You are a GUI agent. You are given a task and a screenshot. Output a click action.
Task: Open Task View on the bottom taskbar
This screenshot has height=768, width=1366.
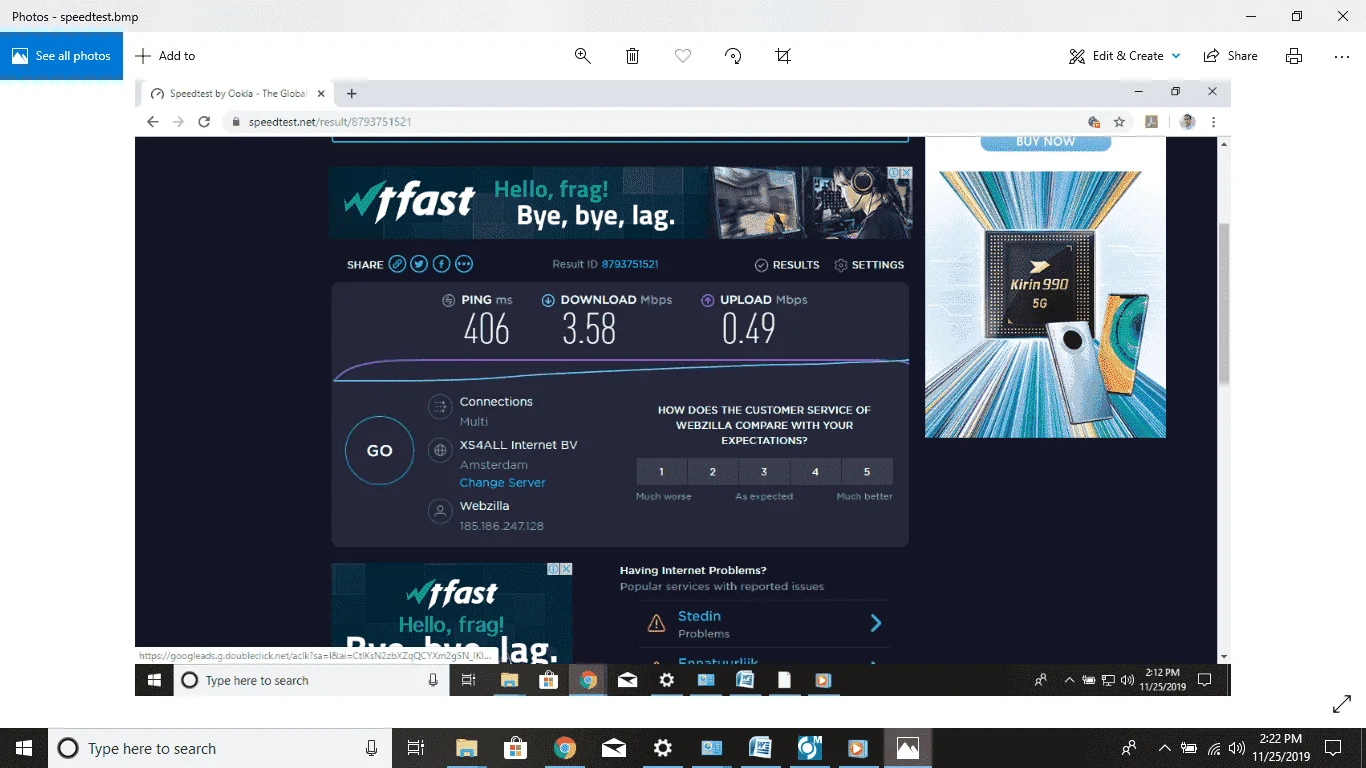[x=417, y=748]
